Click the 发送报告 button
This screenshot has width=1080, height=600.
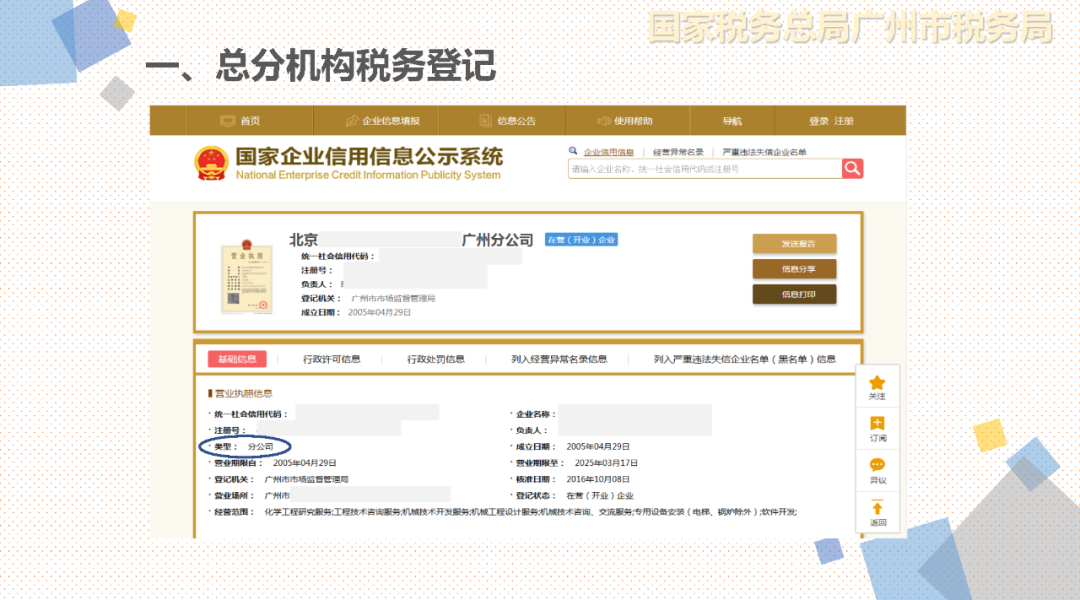click(x=794, y=244)
